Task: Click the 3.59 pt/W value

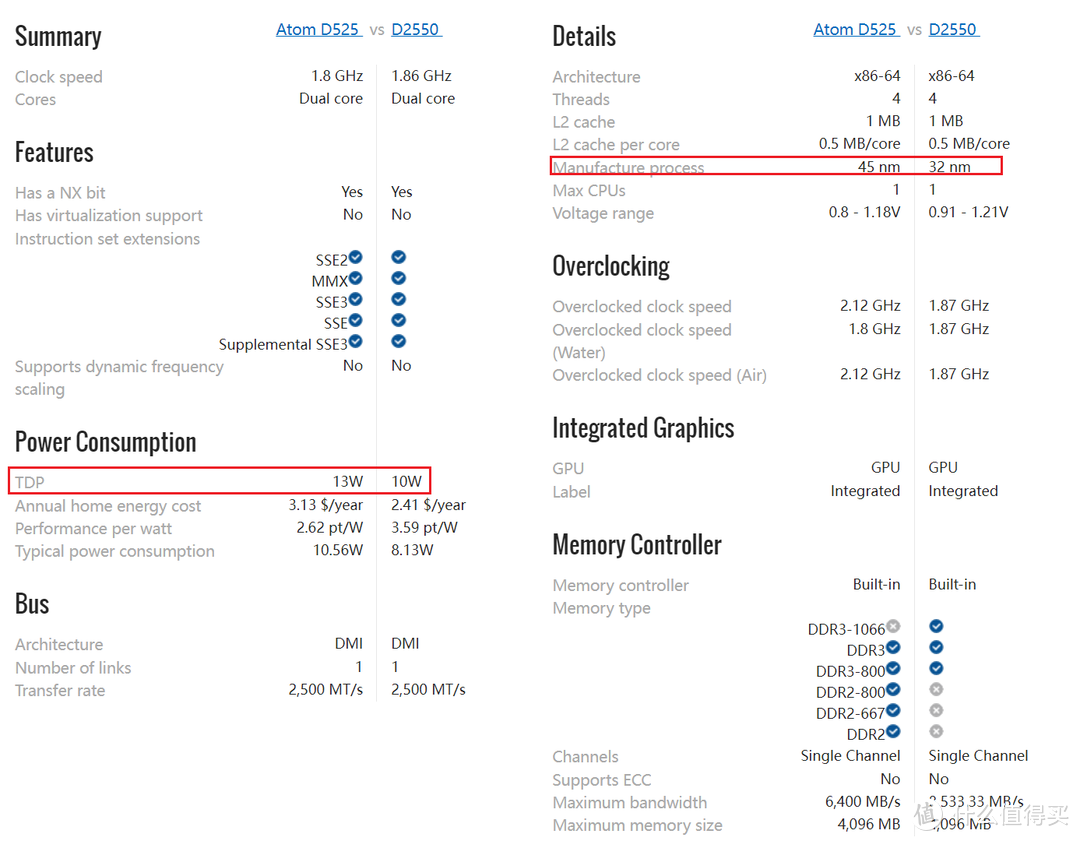Action: pos(424,528)
